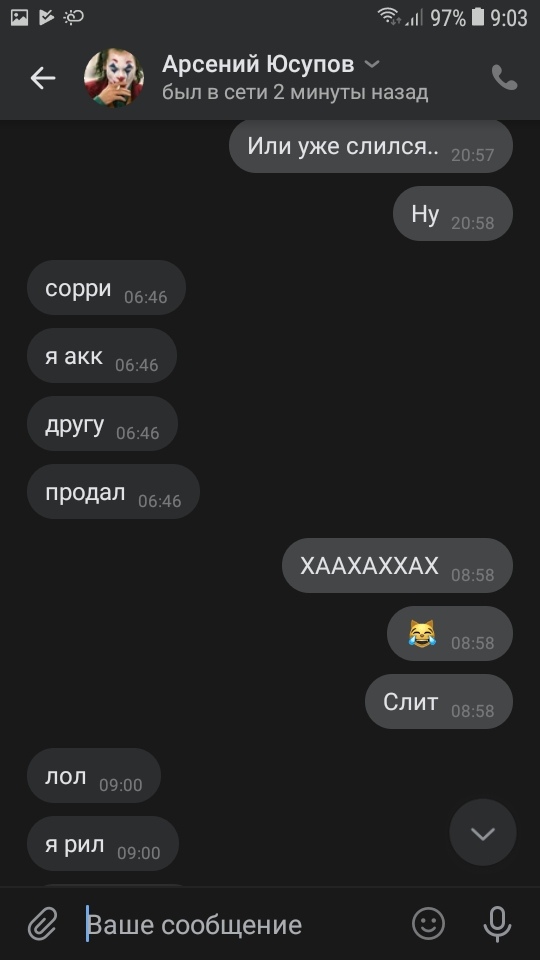
Task: Tap the Wi-Fi status bar icon
Action: (x=388, y=17)
